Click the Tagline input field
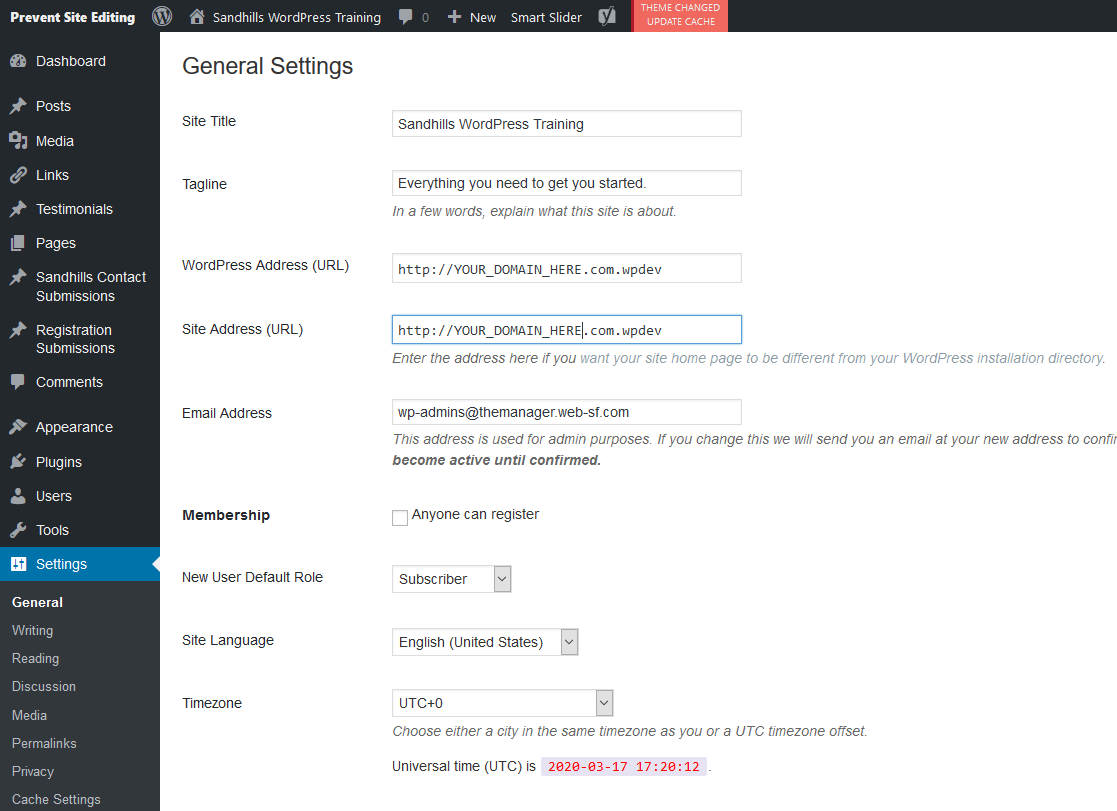Screen dimensions: 1117x811 click(566, 183)
